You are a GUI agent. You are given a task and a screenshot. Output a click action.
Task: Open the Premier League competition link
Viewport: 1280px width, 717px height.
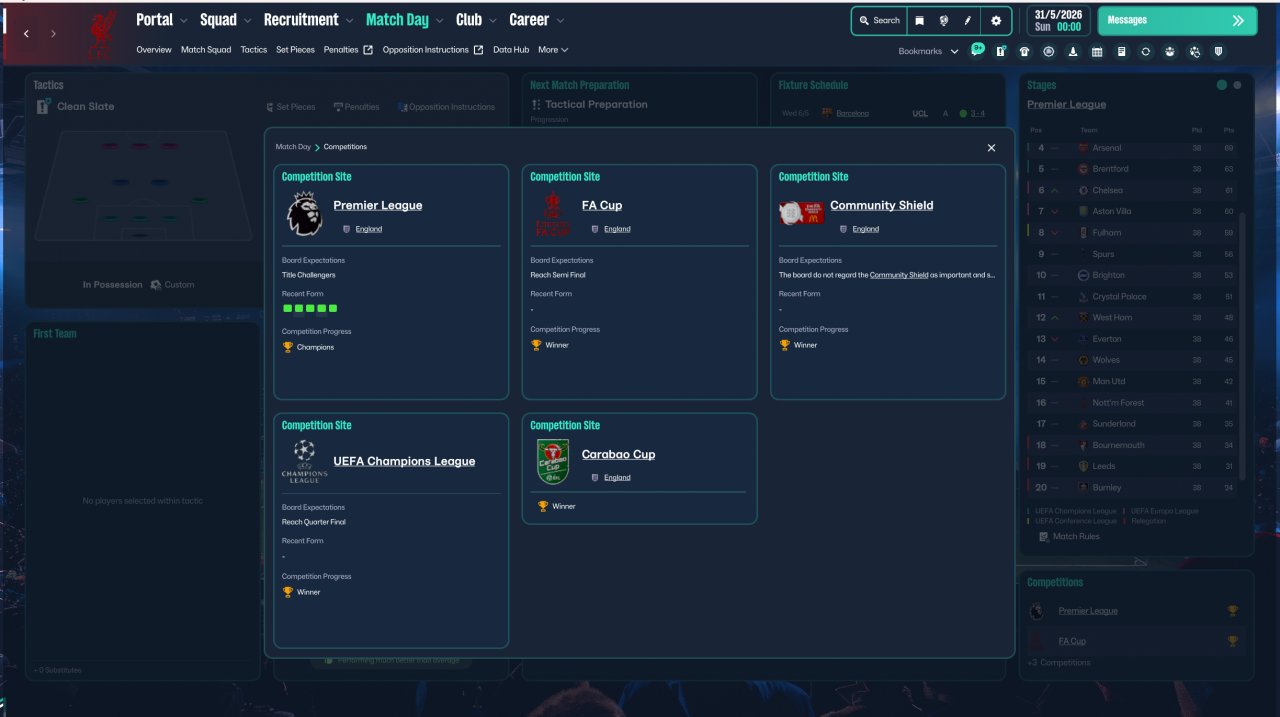tap(378, 205)
